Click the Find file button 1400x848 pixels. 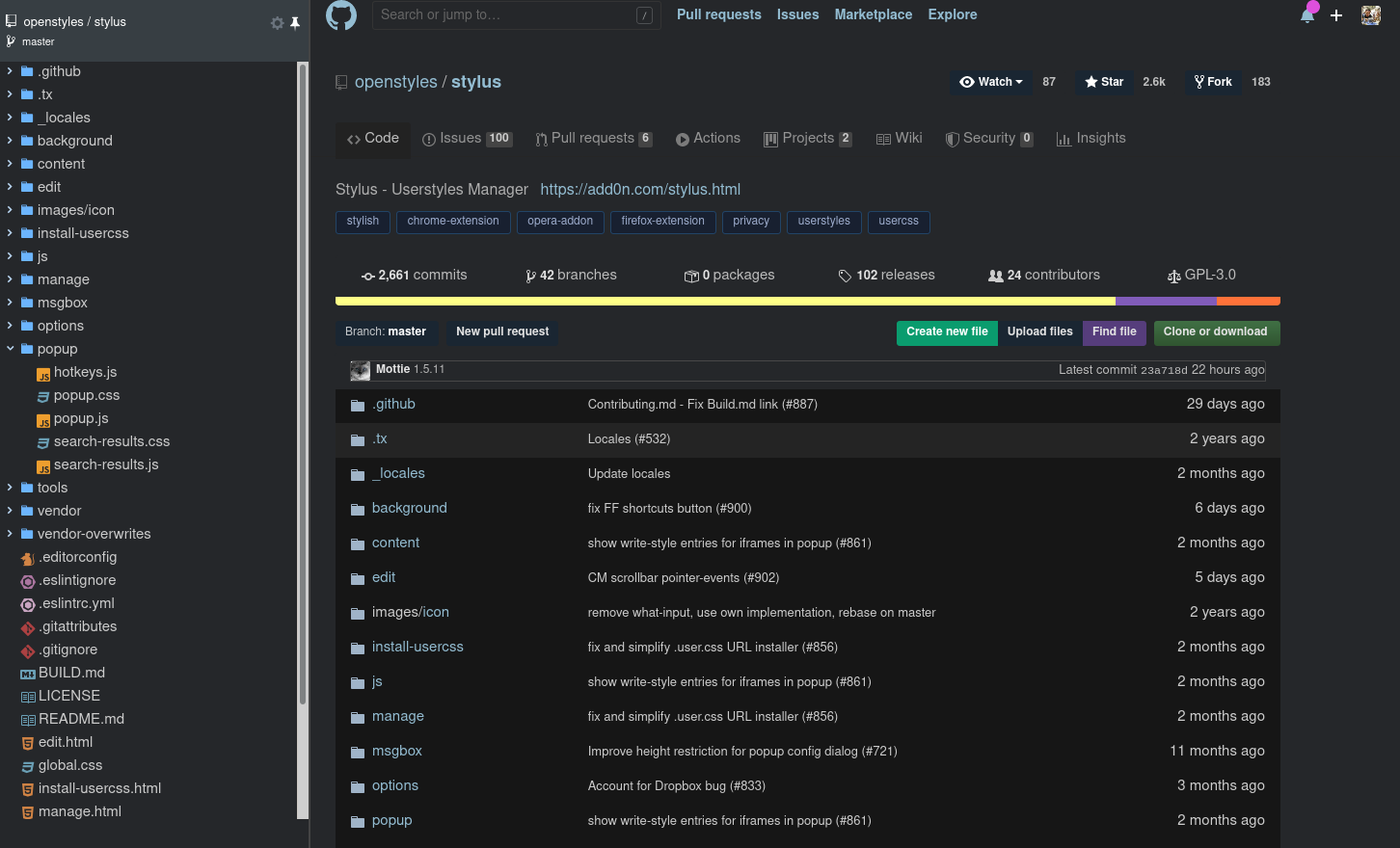click(x=1115, y=332)
